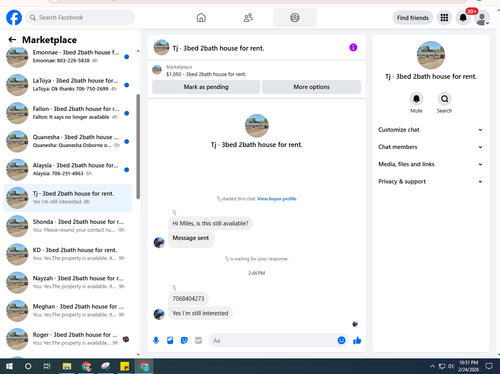
Task: Open Roger's conversation
Action: pyautogui.click(x=68, y=339)
